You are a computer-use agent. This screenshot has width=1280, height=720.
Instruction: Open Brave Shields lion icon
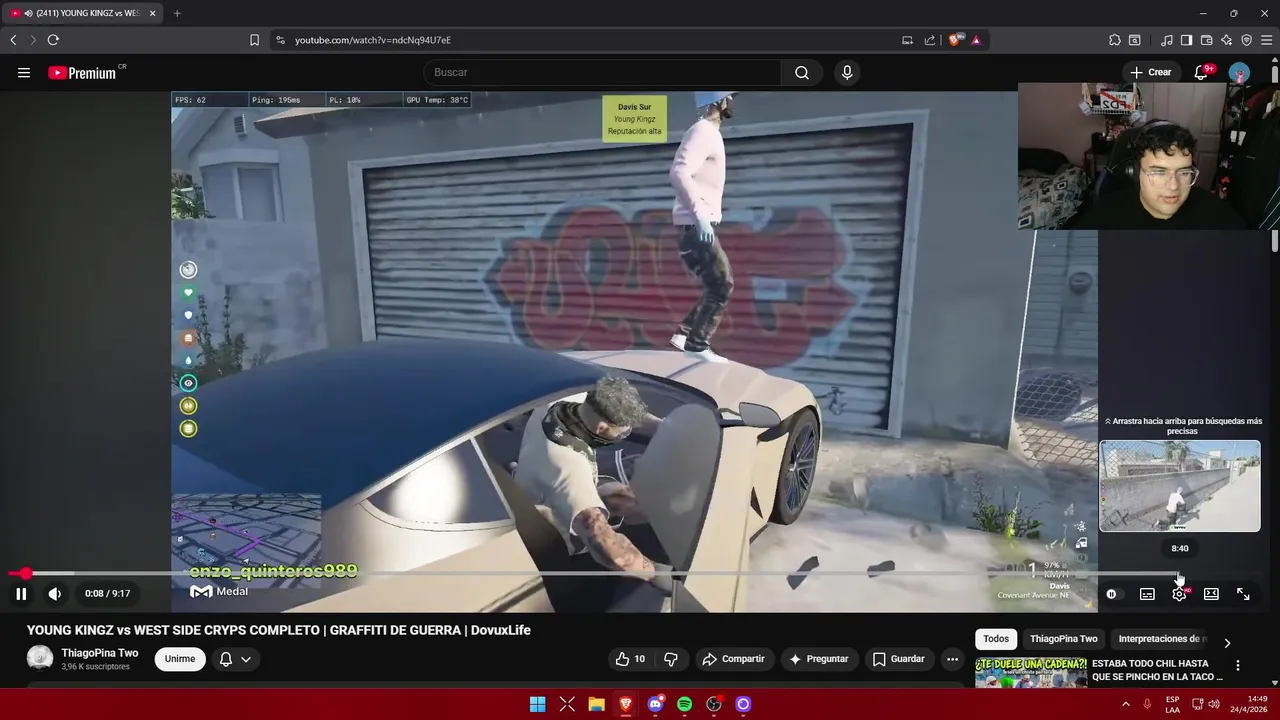[x=954, y=40]
